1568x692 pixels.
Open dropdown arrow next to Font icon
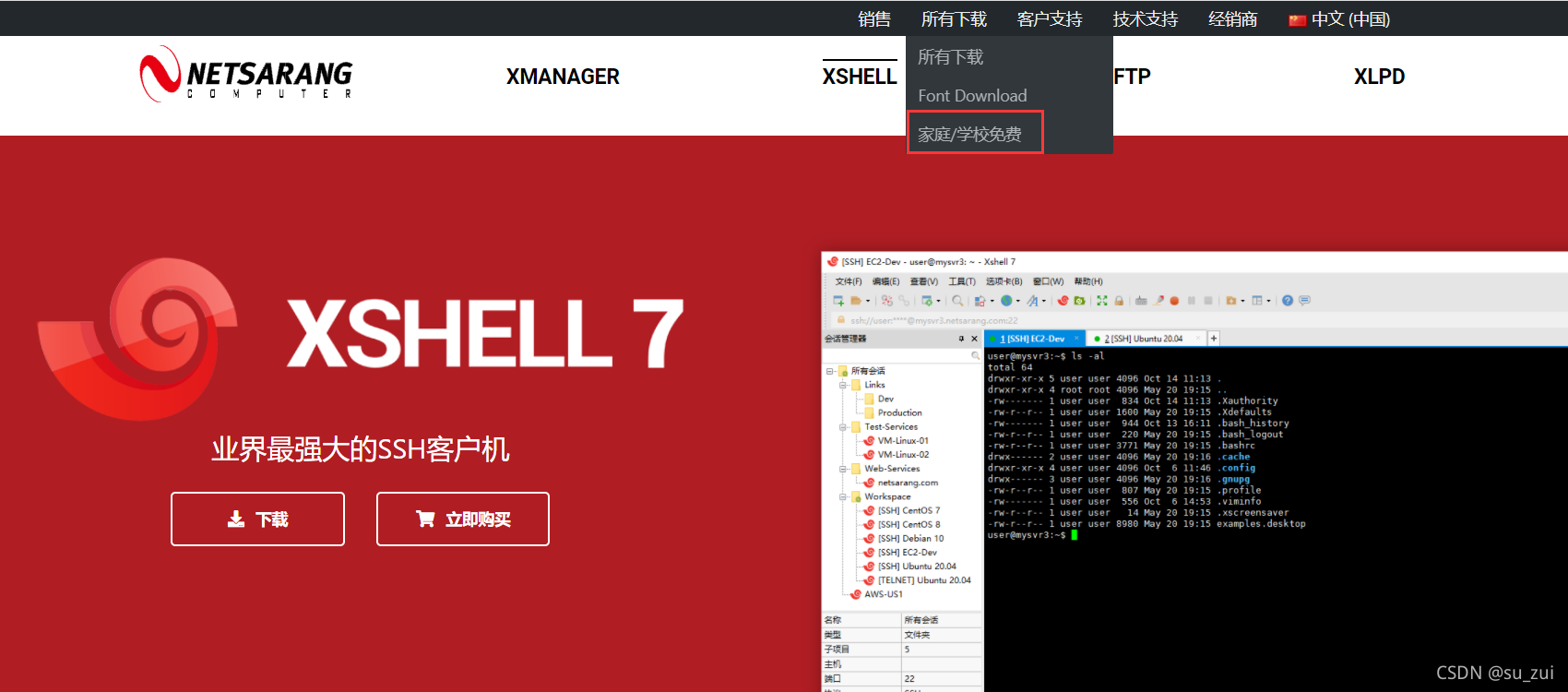[1044, 301]
